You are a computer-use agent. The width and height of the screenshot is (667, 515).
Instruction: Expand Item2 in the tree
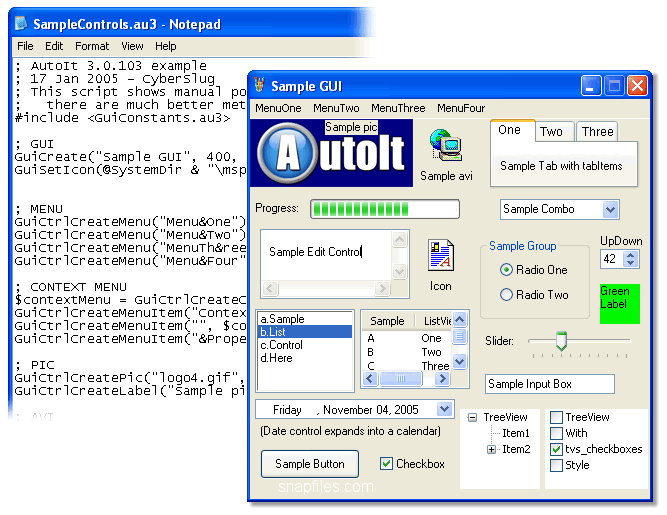pyautogui.click(x=491, y=450)
